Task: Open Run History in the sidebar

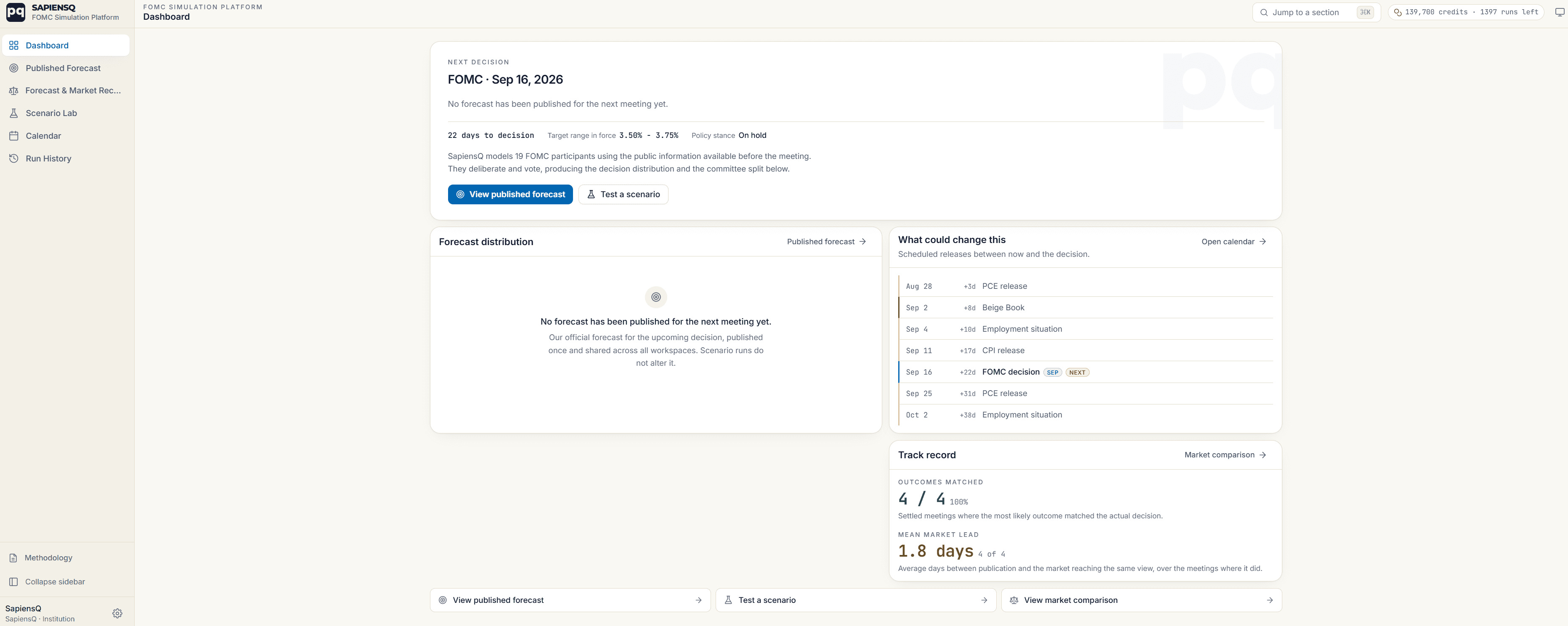Action: [66, 158]
